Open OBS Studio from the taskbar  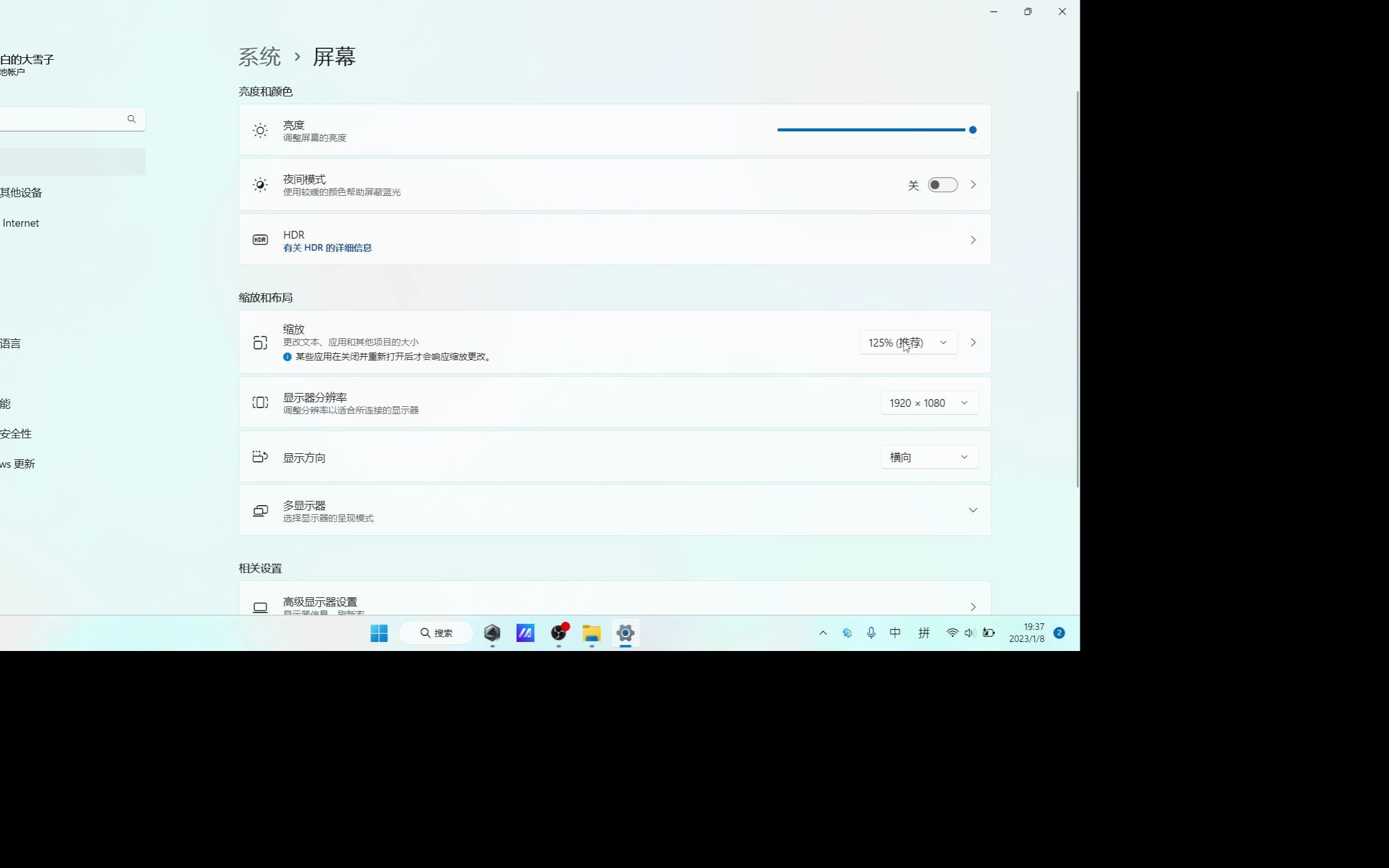(x=558, y=633)
